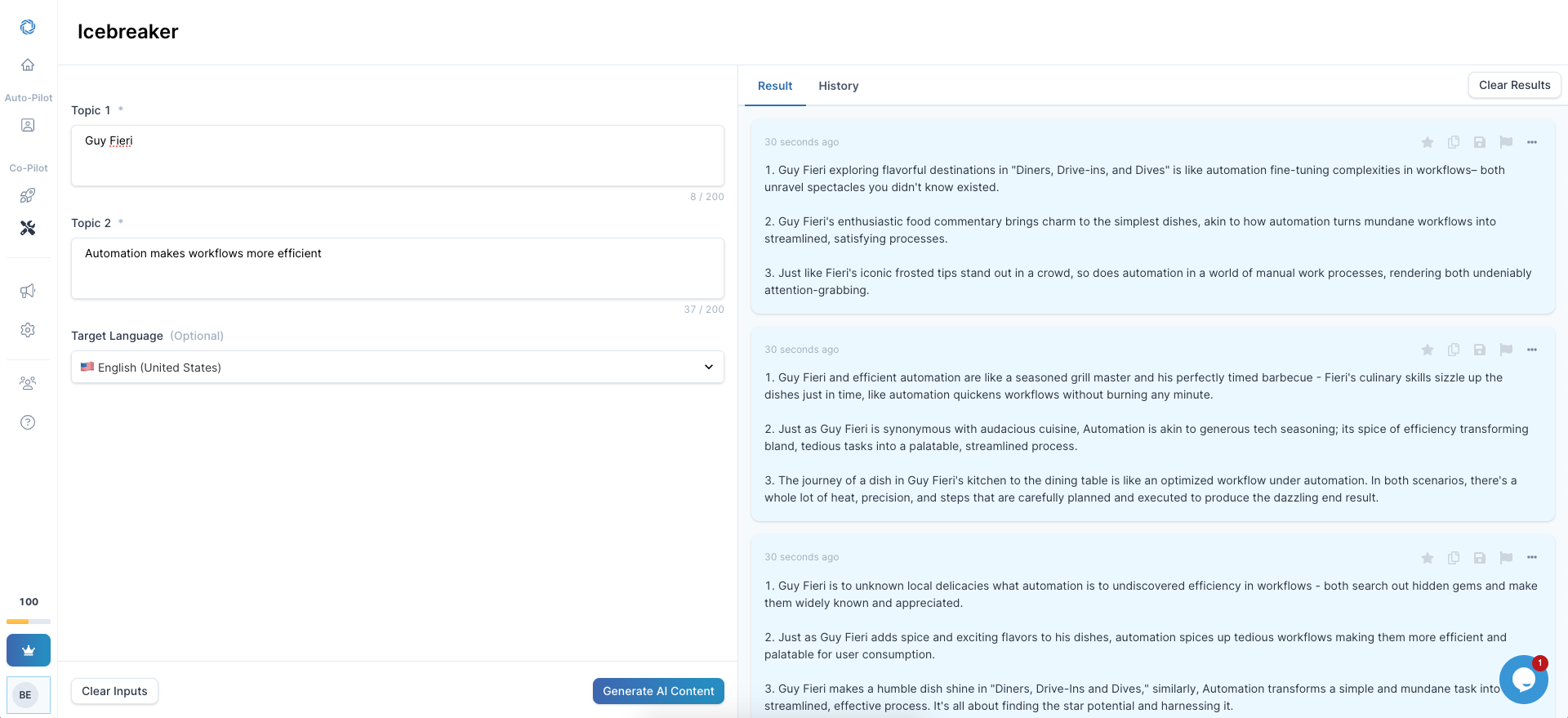Switch to the History tab
The height and width of the screenshot is (718, 1568).
pos(839,86)
